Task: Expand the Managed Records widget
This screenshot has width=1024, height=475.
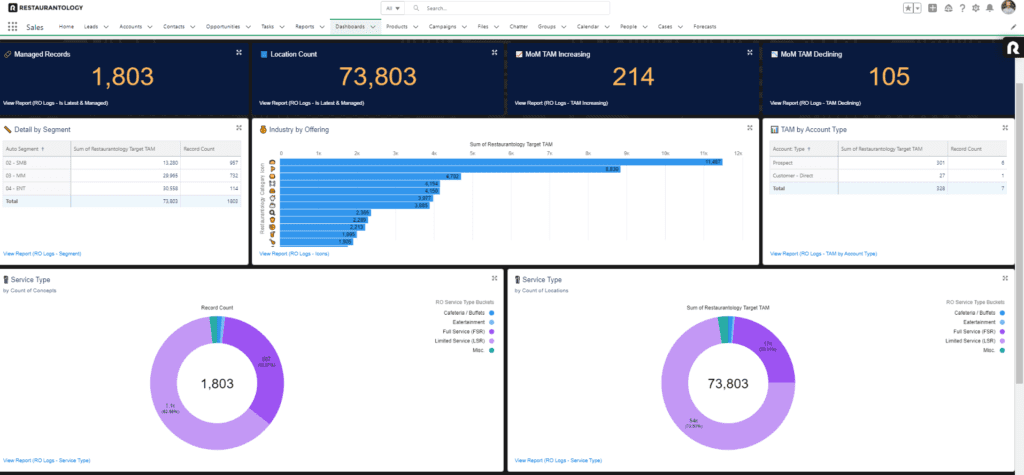Action: tap(239, 52)
